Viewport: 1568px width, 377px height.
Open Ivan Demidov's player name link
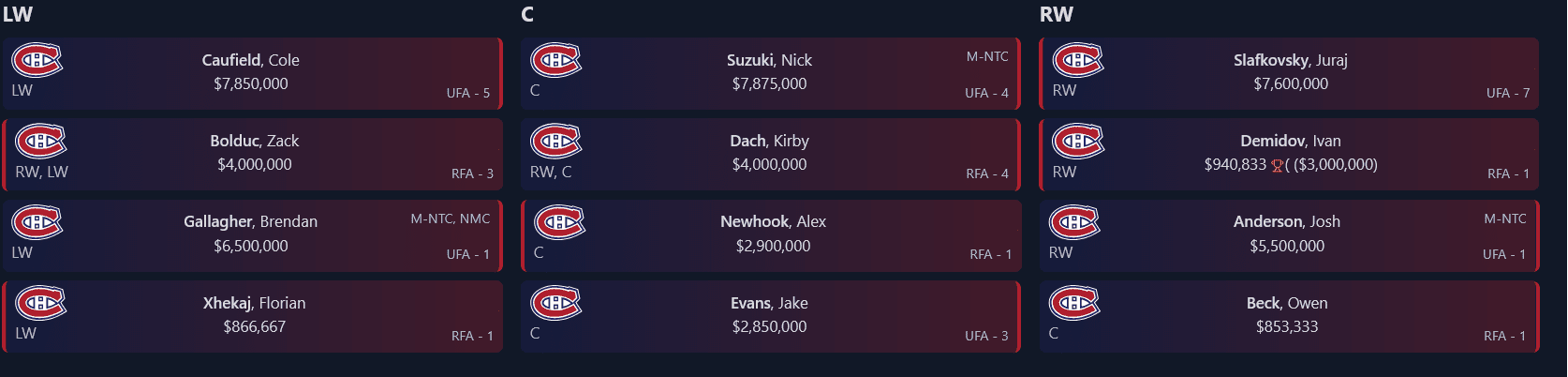click(1291, 141)
